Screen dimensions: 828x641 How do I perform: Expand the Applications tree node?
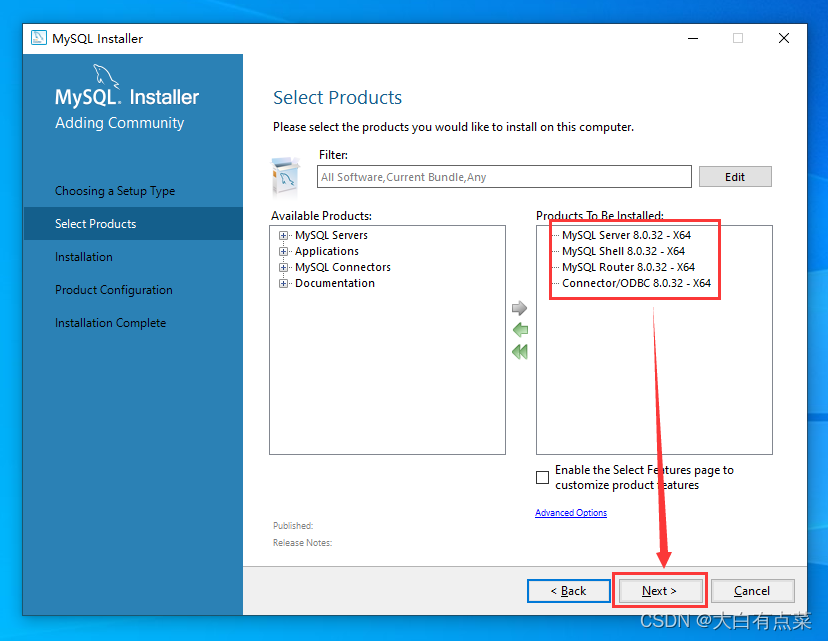coord(284,251)
